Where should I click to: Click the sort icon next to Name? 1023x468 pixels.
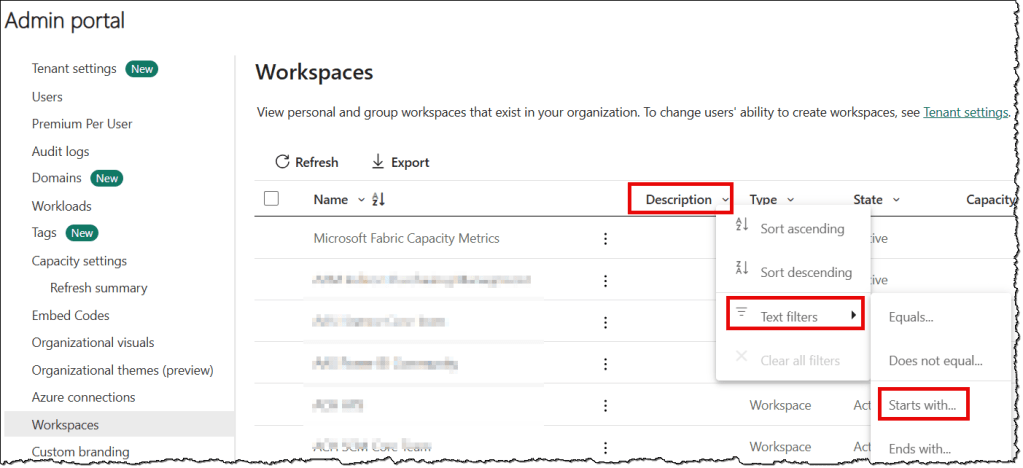click(378, 199)
